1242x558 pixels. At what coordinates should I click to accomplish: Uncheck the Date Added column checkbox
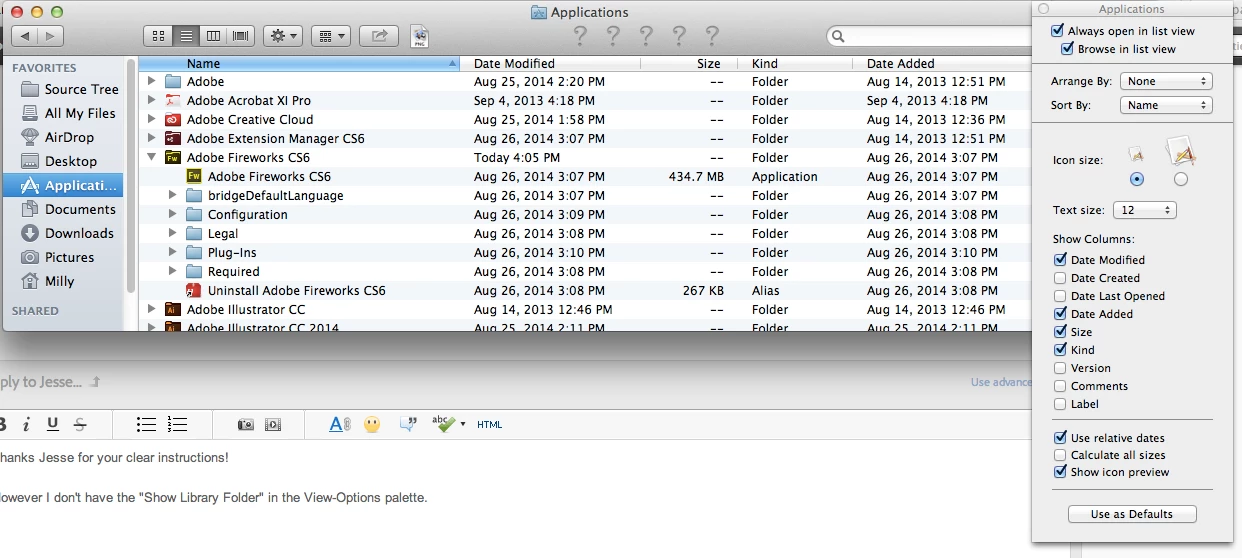[1060, 314]
